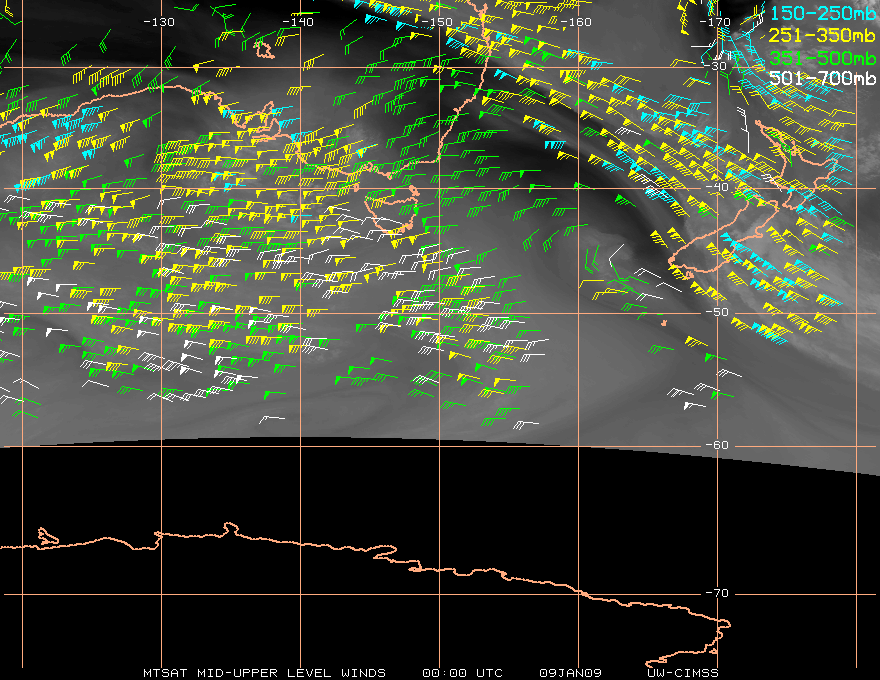Click the 150-250mb legend label
The image size is (880, 680).
(822, 13)
